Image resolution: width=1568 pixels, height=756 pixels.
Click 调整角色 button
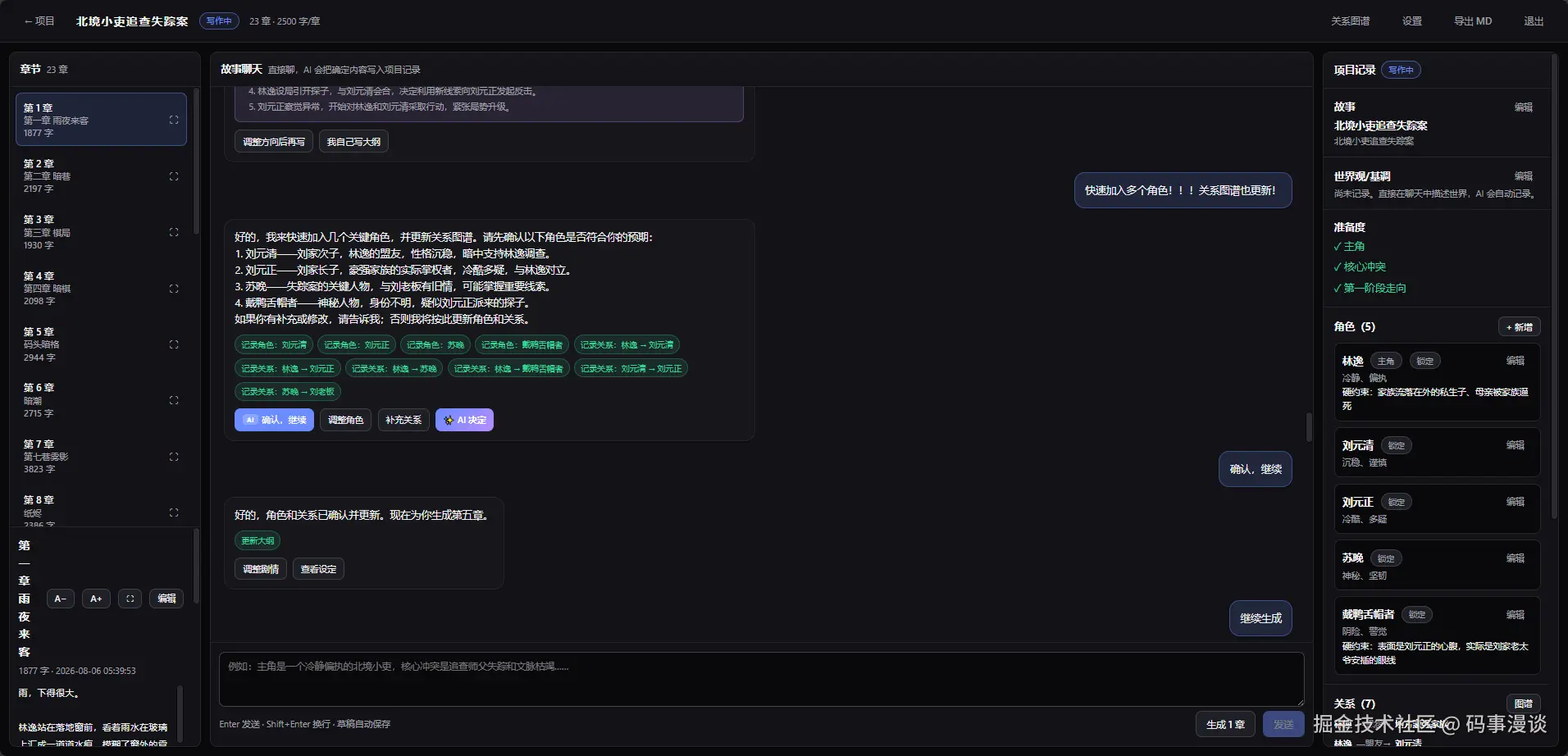click(345, 420)
